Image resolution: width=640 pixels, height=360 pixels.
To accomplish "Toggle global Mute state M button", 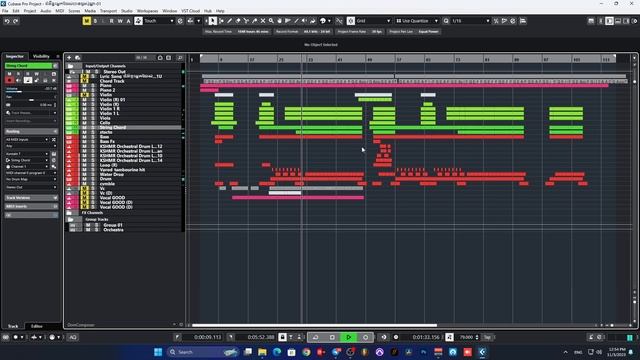I will (87, 21).
